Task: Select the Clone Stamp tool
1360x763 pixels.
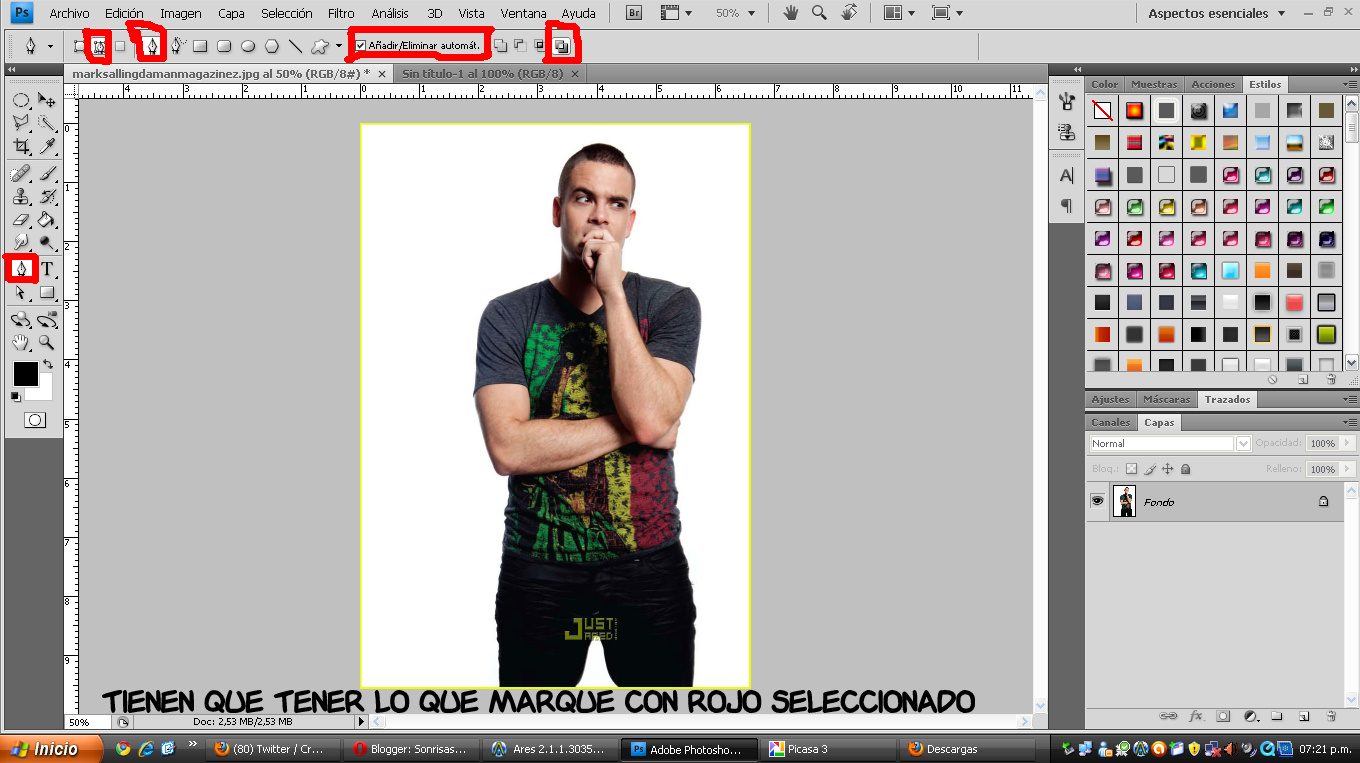Action: click(x=21, y=196)
